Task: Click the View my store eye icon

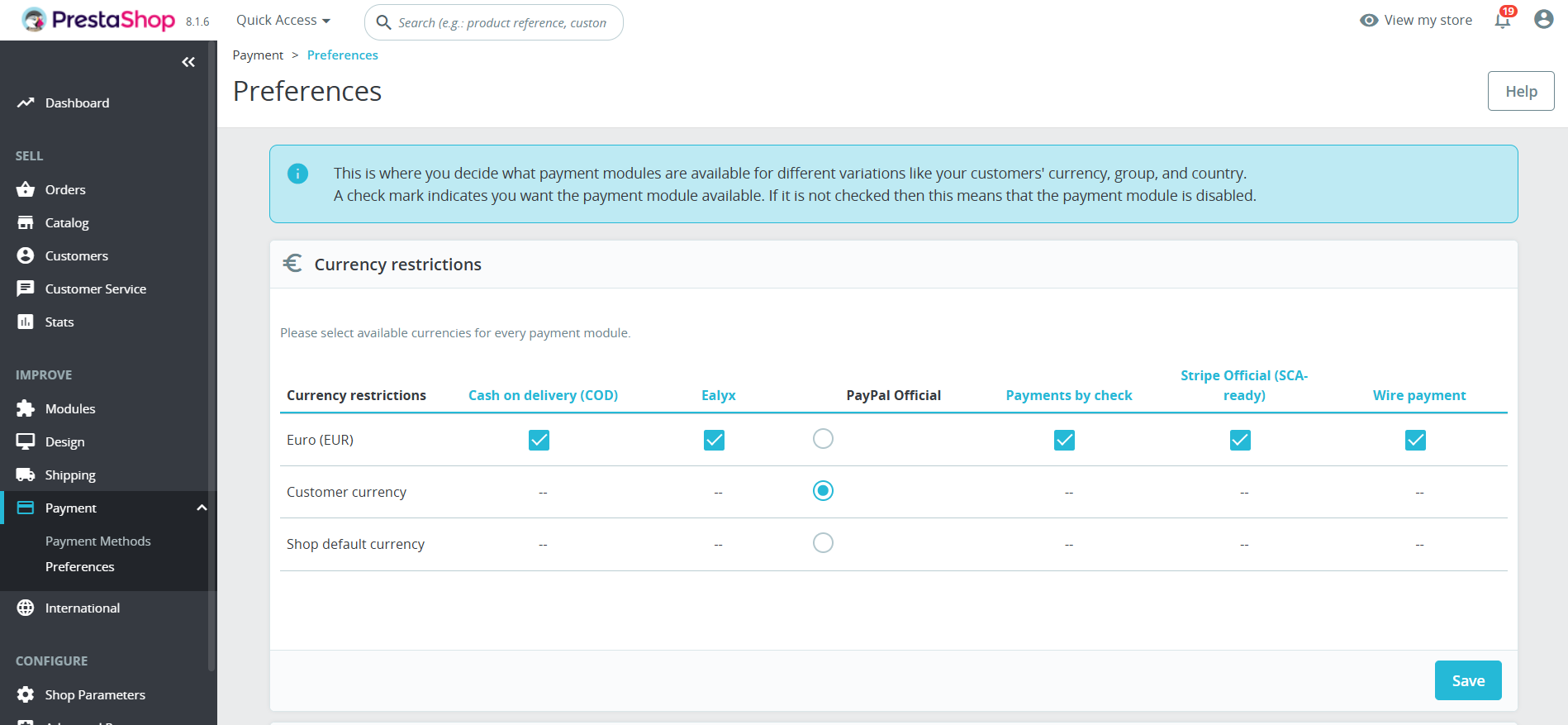Action: click(x=1369, y=21)
